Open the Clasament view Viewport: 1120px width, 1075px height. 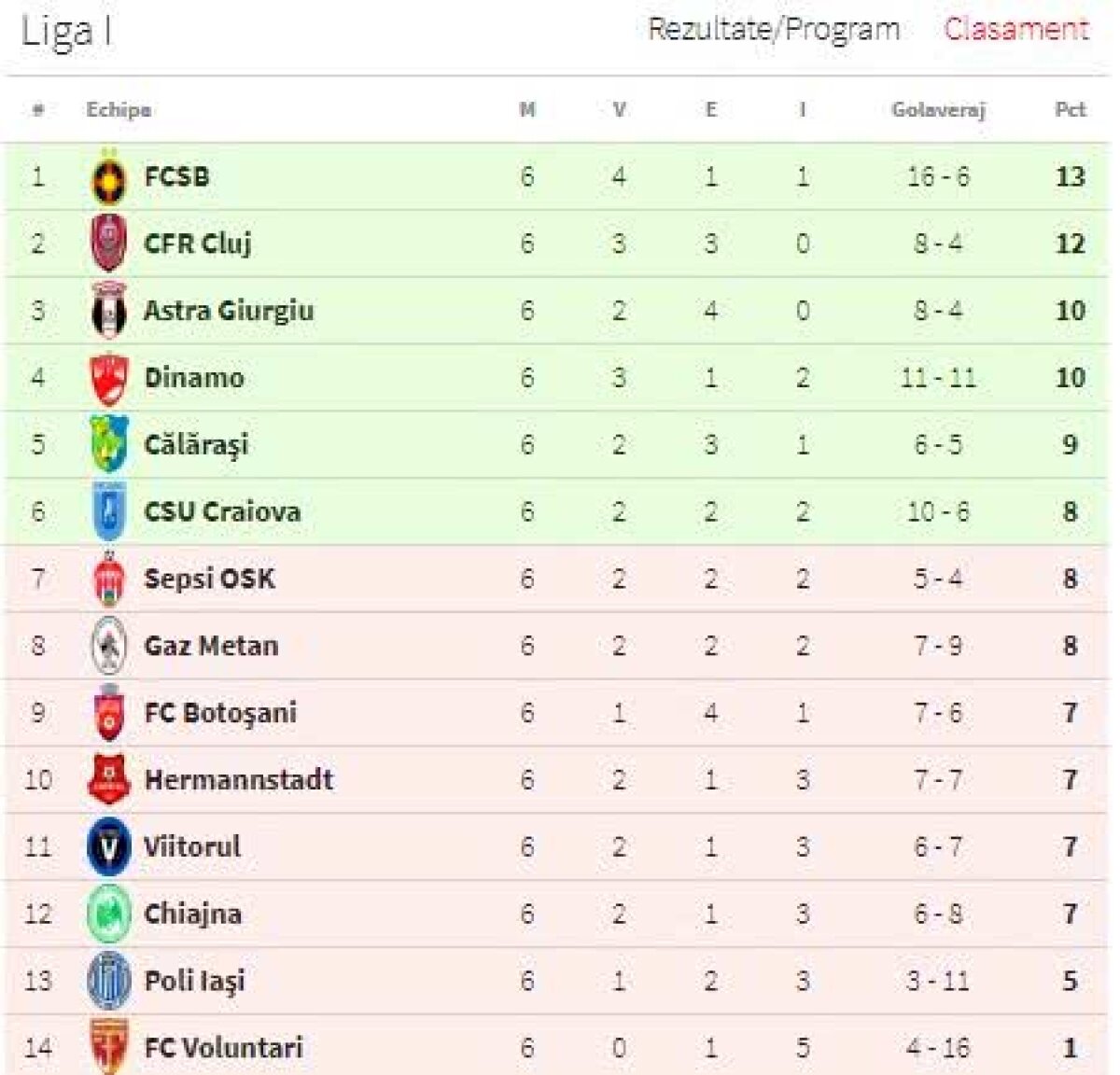tap(1016, 29)
